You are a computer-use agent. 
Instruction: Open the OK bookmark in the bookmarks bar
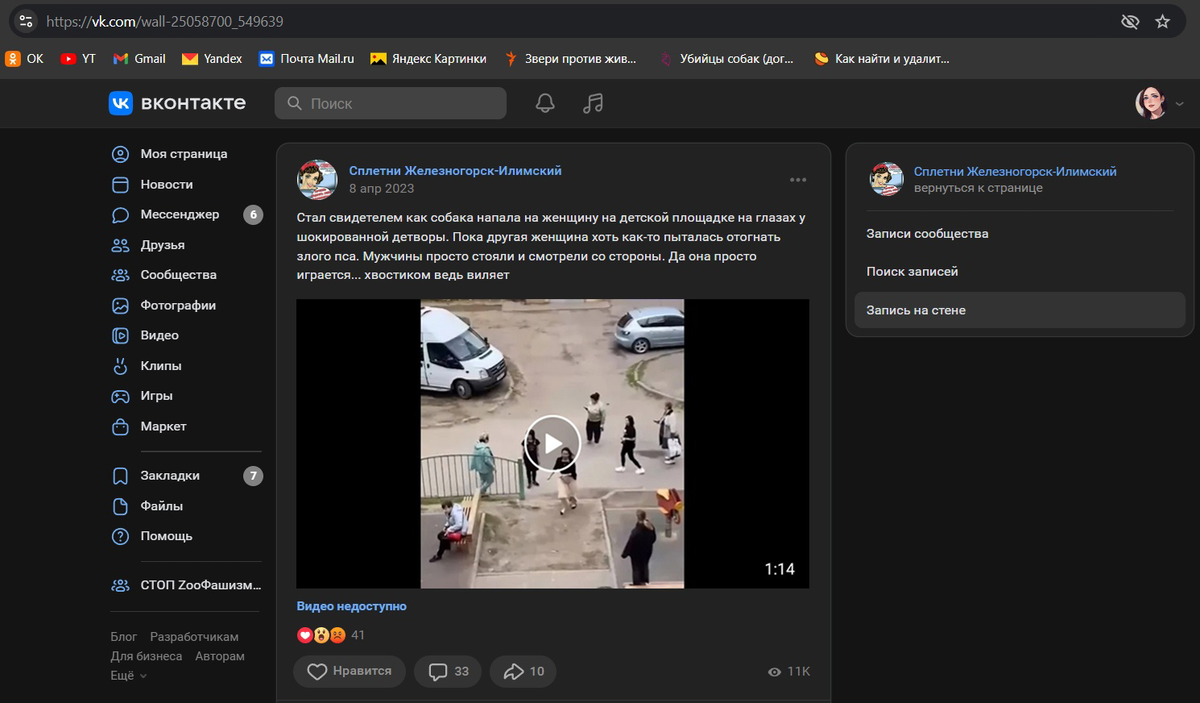[x=25, y=59]
